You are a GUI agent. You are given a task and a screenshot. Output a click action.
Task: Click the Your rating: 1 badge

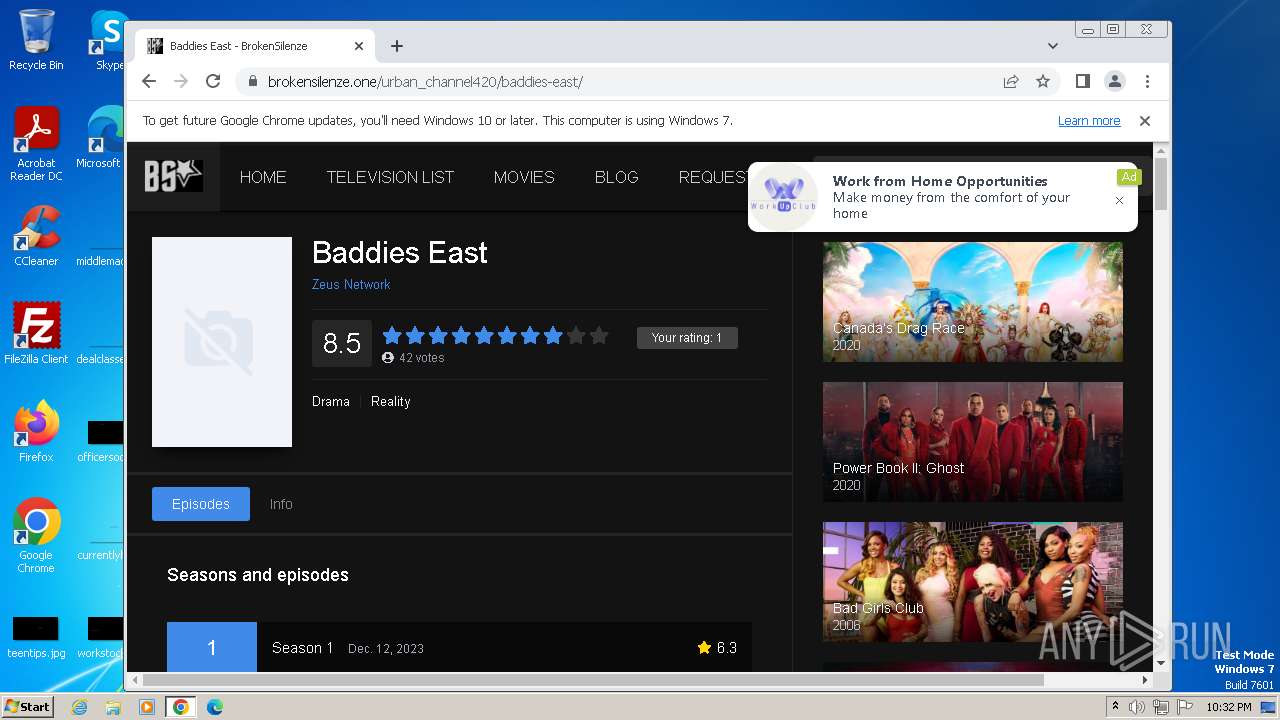(687, 338)
